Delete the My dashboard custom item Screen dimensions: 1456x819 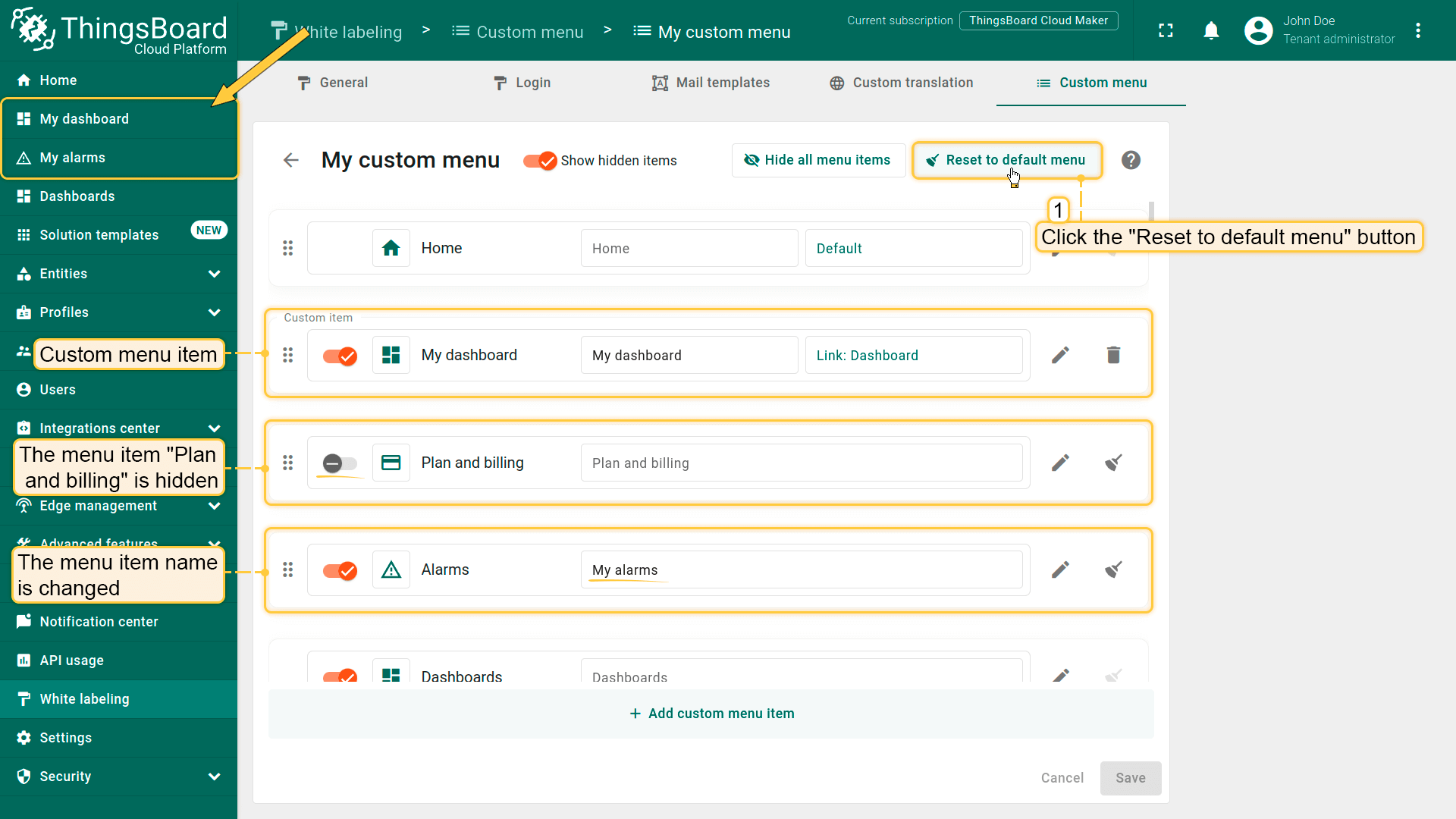tap(1112, 355)
